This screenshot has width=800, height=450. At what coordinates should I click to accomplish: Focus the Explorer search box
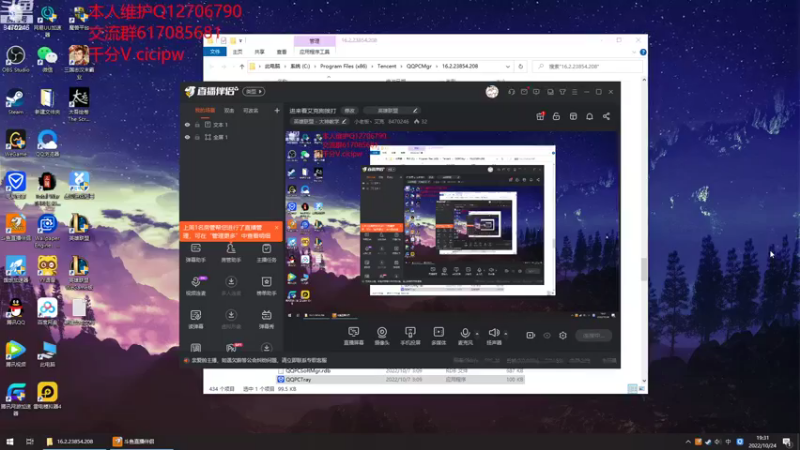[x=587, y=66]
